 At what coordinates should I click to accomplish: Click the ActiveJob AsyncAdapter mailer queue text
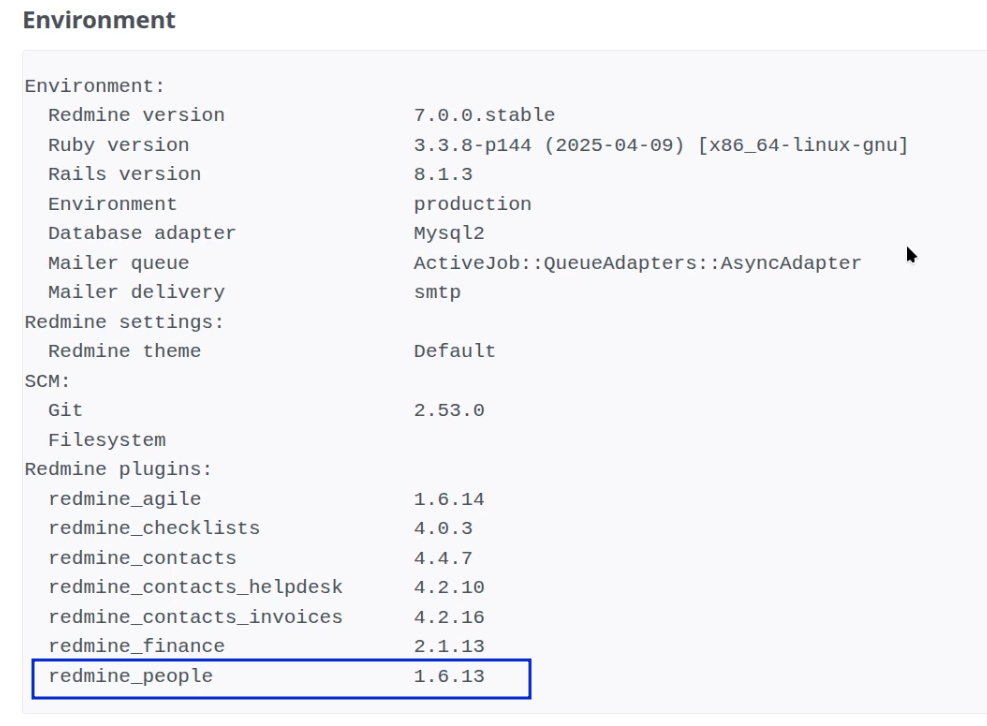click(637, 263)
